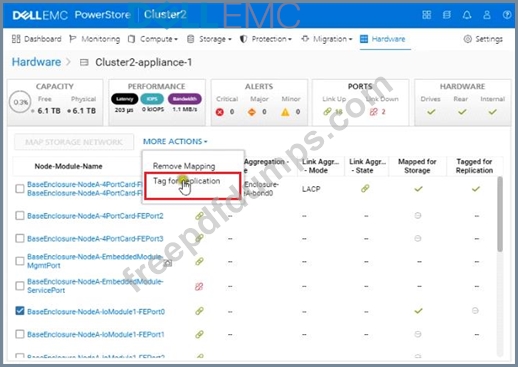Click the Bandwidth performance badge
Image resolution: width=518 pixels, height=367 pixels.
coord(185,99)
